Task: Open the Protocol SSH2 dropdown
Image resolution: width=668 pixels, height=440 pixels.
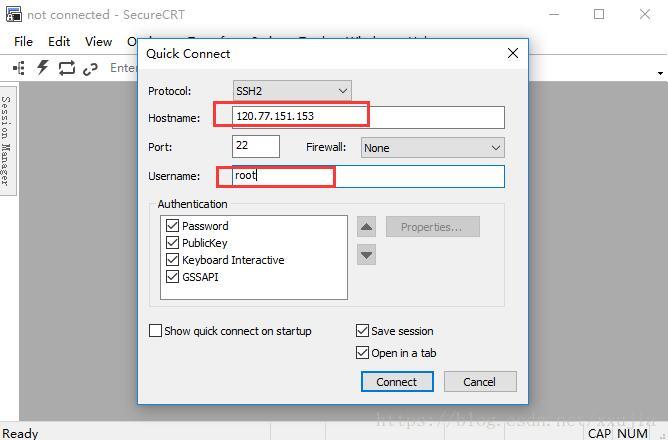Action: tap(292, 91)
